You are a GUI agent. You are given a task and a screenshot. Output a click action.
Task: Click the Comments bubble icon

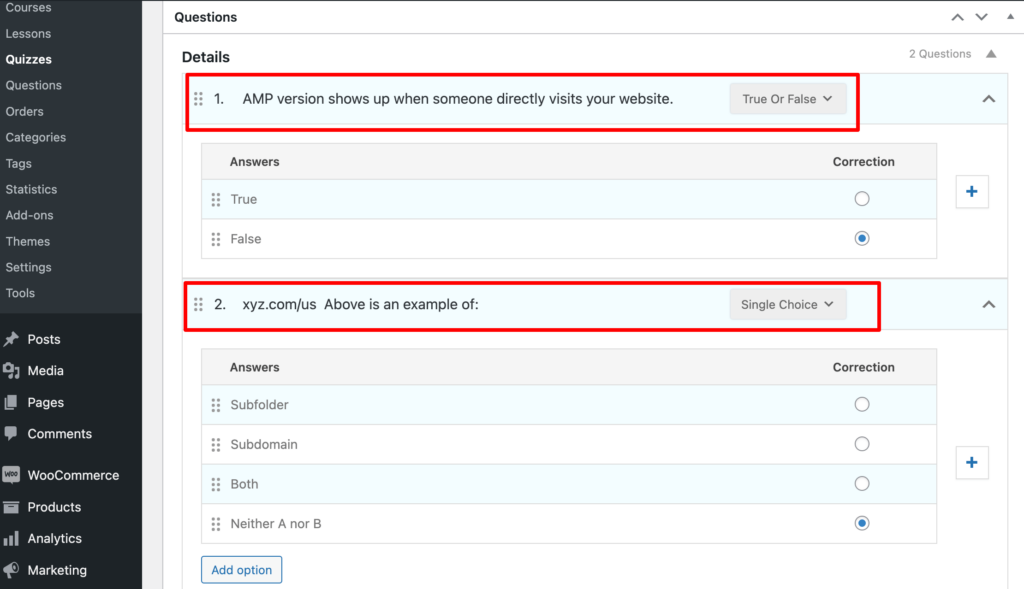11,434
